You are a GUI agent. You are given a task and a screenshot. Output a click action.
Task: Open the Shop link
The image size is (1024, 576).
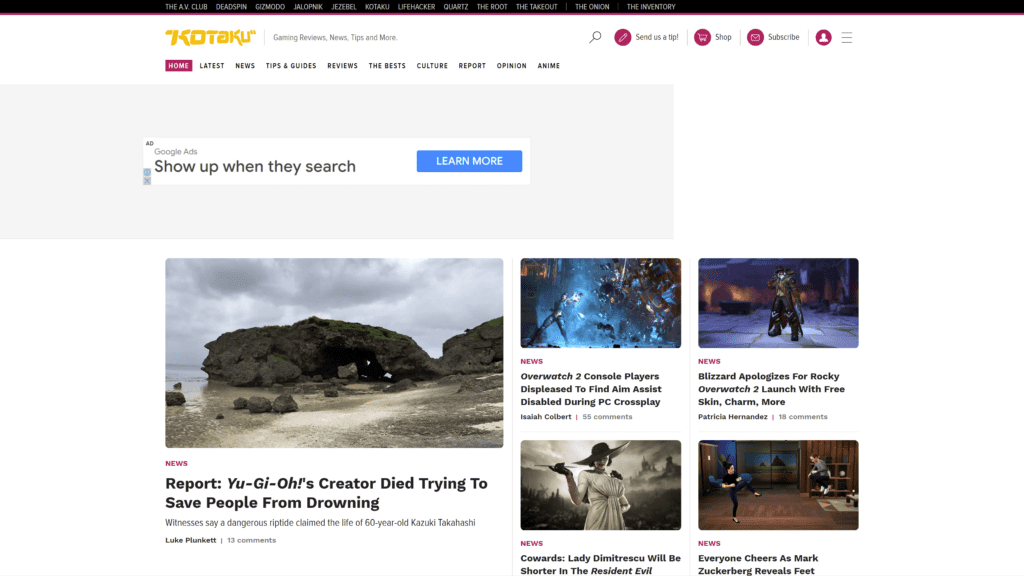click(723, 37)
